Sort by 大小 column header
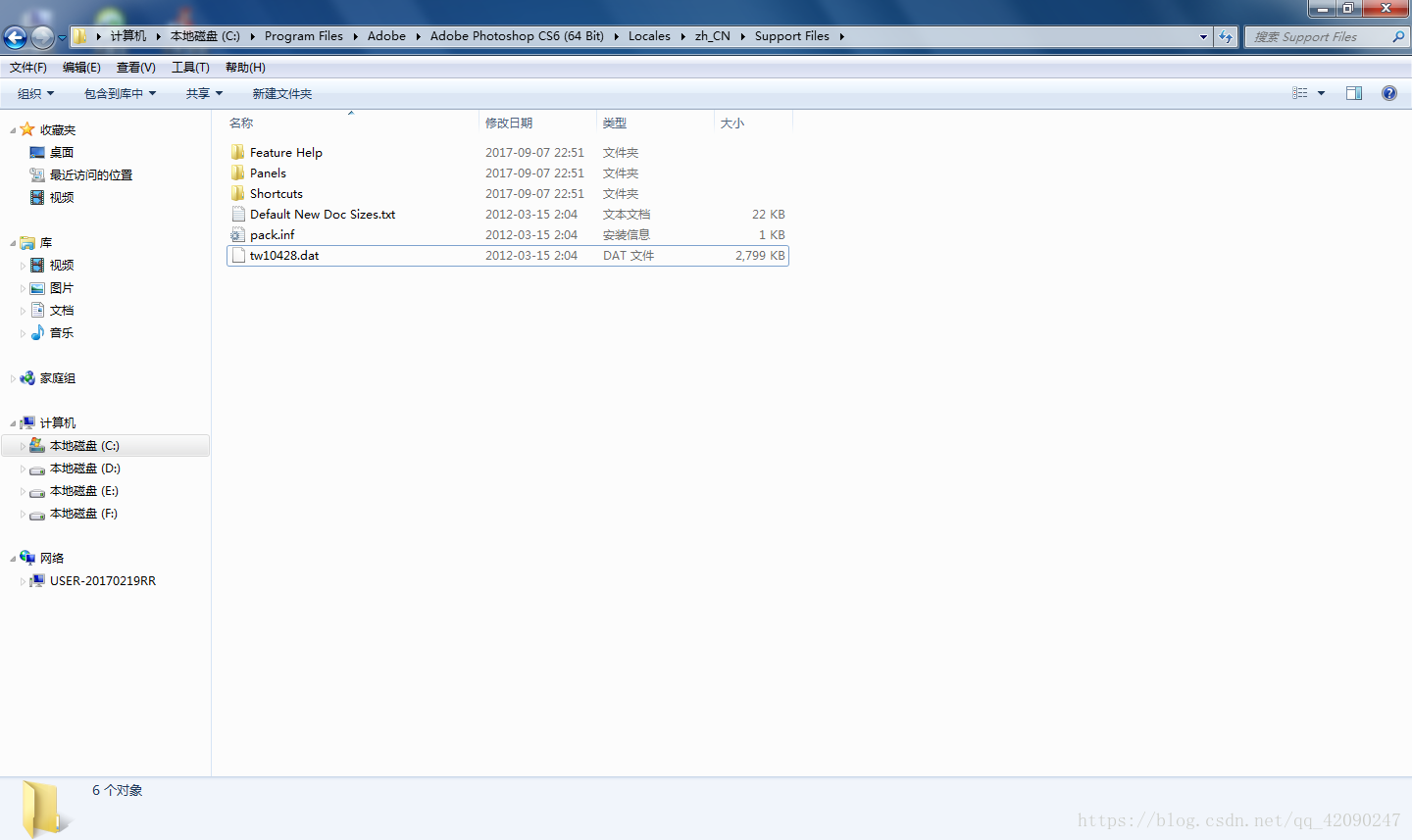 point(732,123)
